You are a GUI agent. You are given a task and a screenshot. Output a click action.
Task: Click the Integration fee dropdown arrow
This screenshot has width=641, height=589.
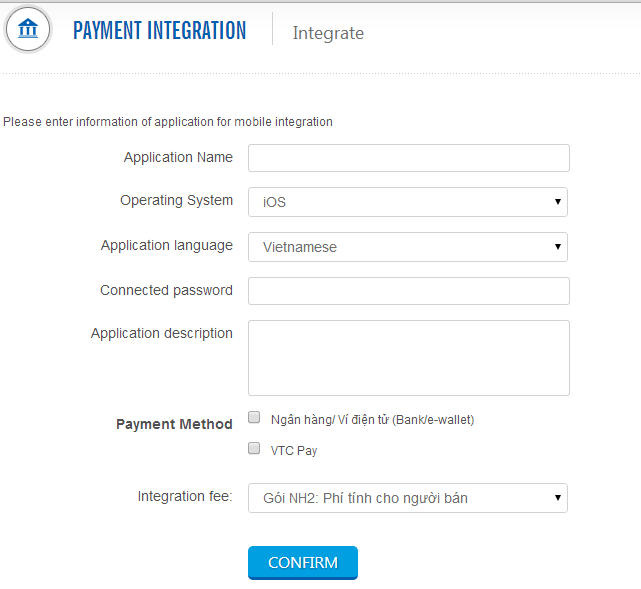pos(557,498)
